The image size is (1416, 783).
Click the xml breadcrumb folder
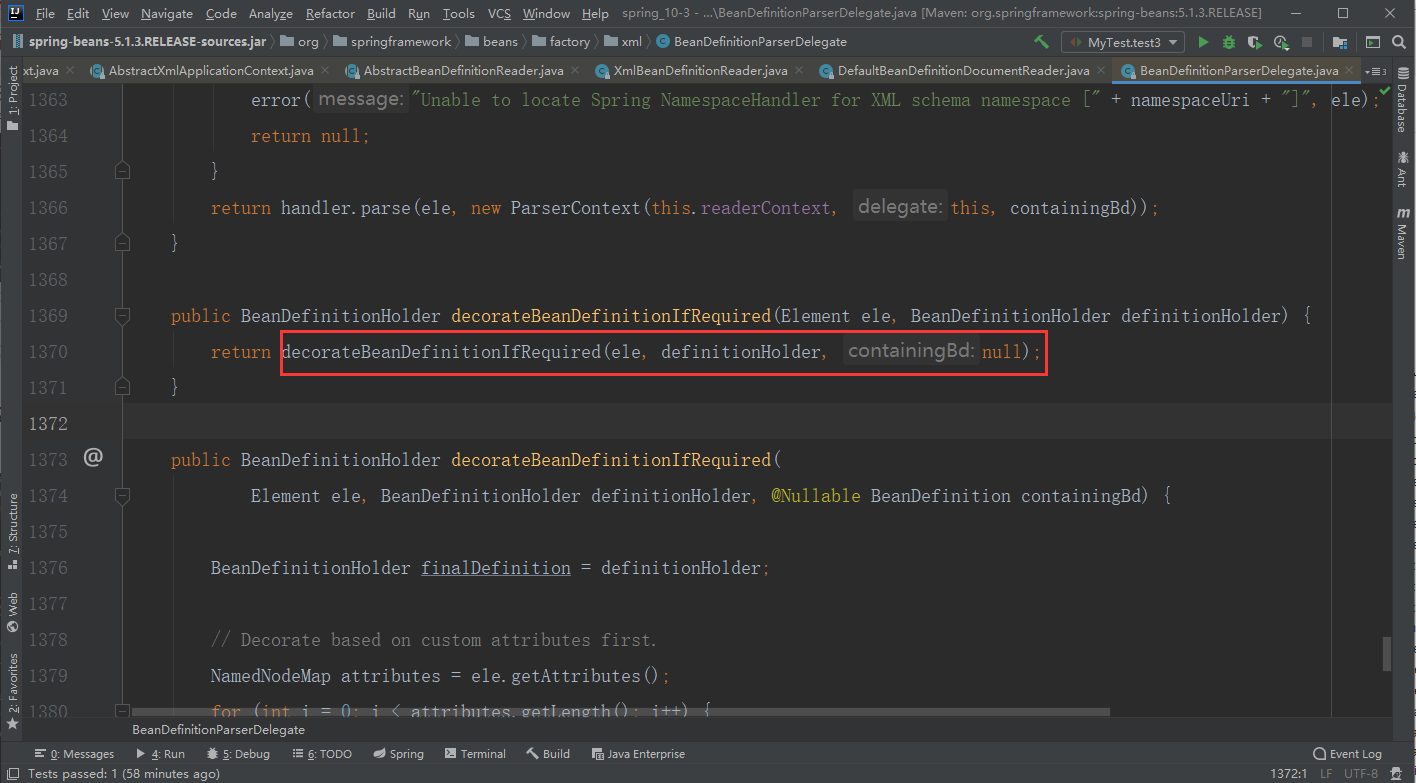point(623,42)
